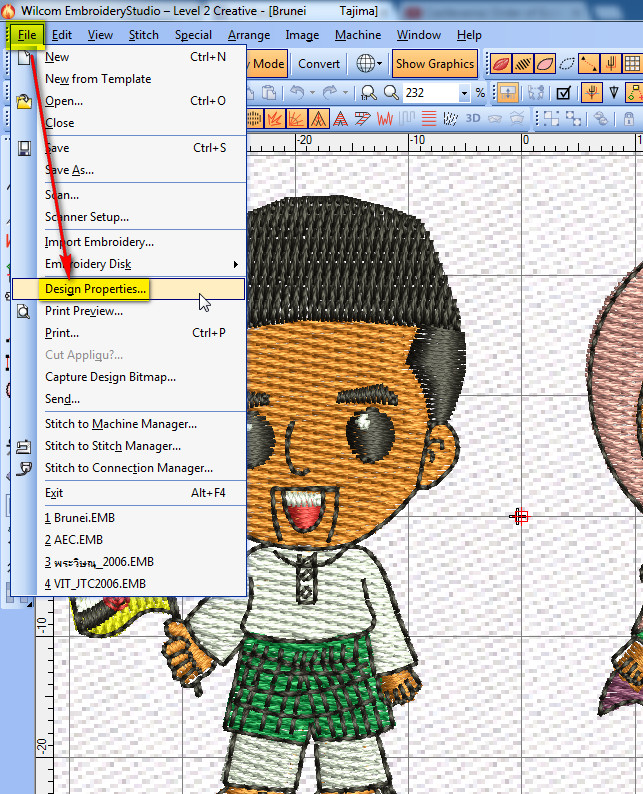Toggle Show Needle Points hatched icon
Screen dimensions: 643x794
[x=523, y=64]
